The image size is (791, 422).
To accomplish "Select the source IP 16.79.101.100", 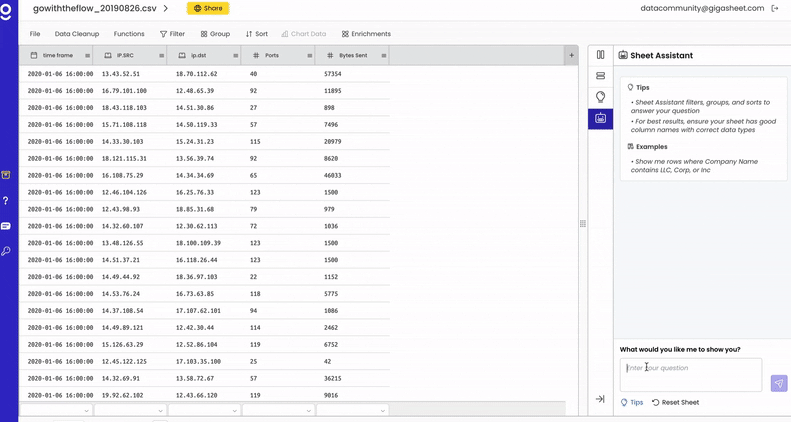I will coord(124,91).
